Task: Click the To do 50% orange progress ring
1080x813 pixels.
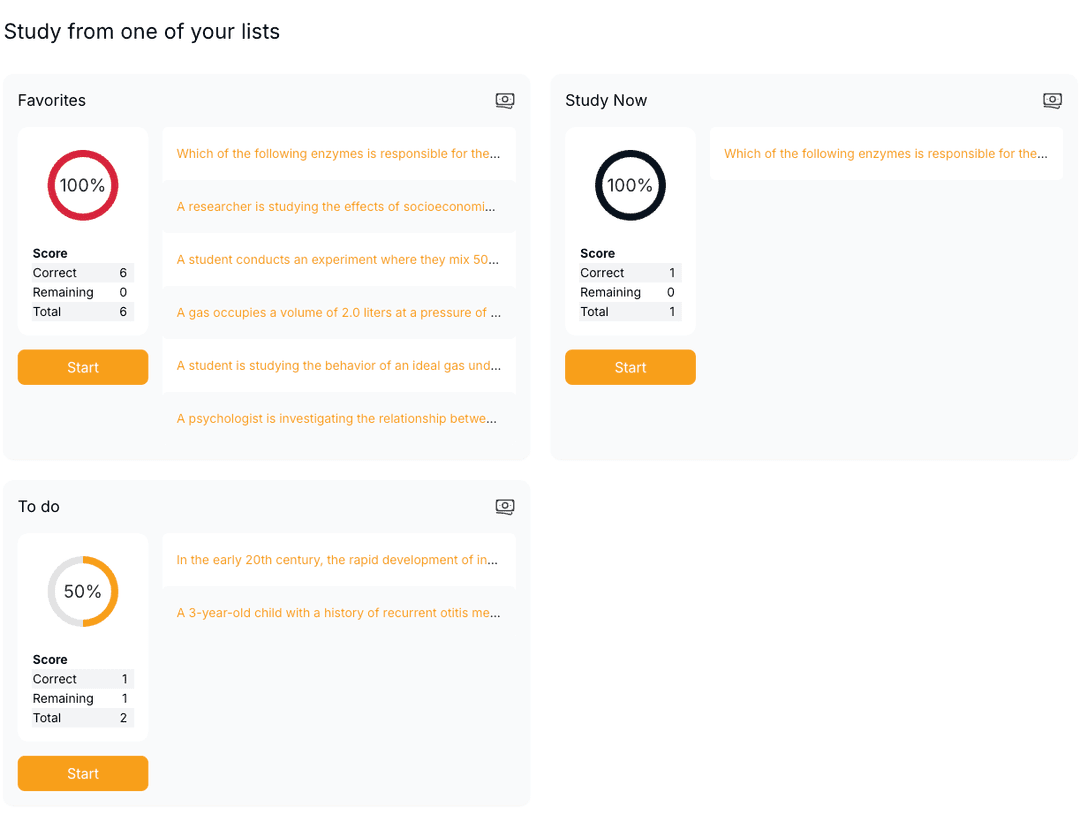Action: pyautogui.click(x=83, y=591)
